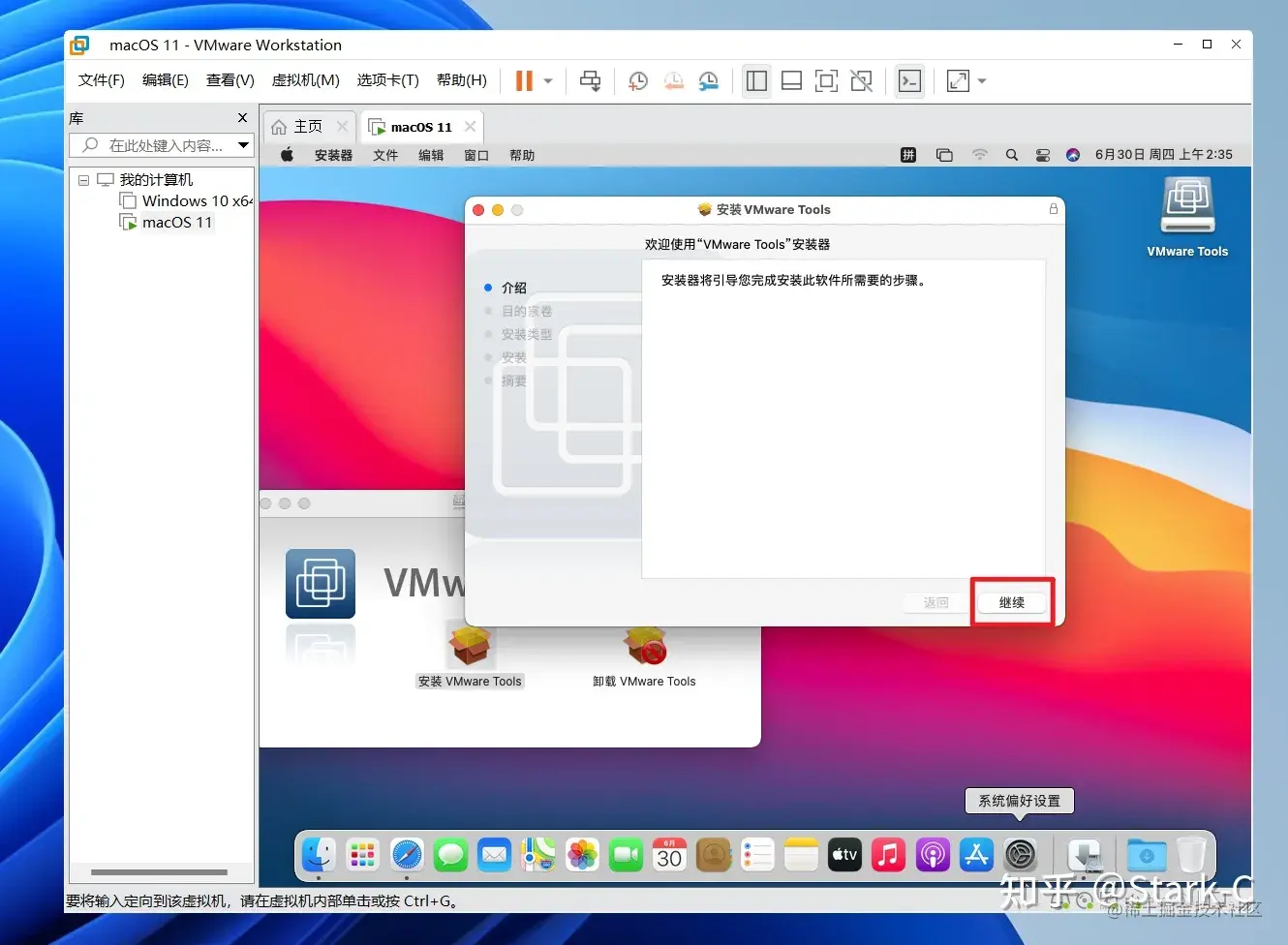Click the Revert to snapshot icon
Image resolution: width=1288 pixels, height=945 pixels.
673,81
